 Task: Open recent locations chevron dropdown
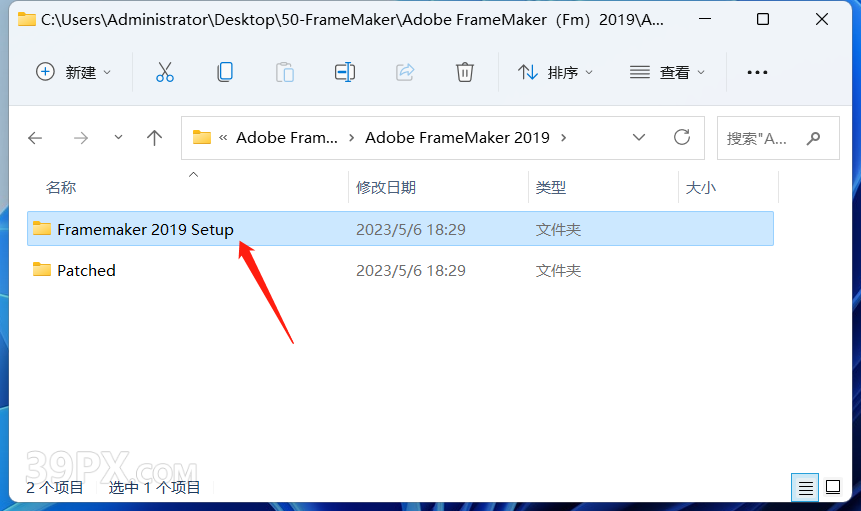pos(118,137)
